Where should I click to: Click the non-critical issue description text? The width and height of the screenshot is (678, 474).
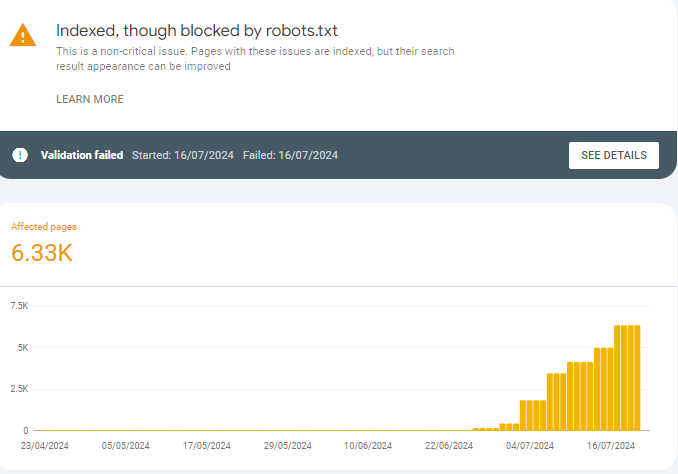pos(255,59)
